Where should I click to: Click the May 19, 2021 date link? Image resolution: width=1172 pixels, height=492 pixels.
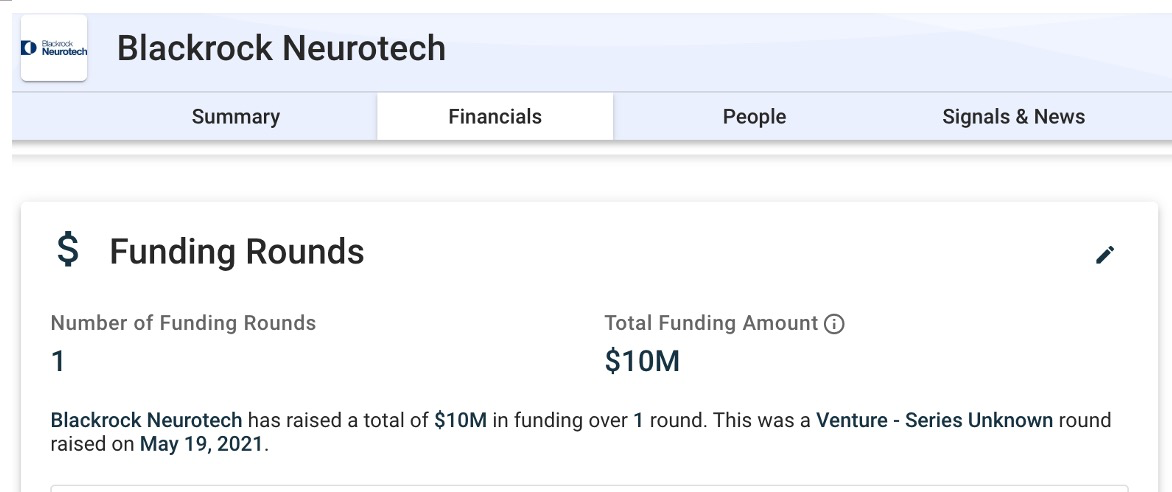(201, 444)
